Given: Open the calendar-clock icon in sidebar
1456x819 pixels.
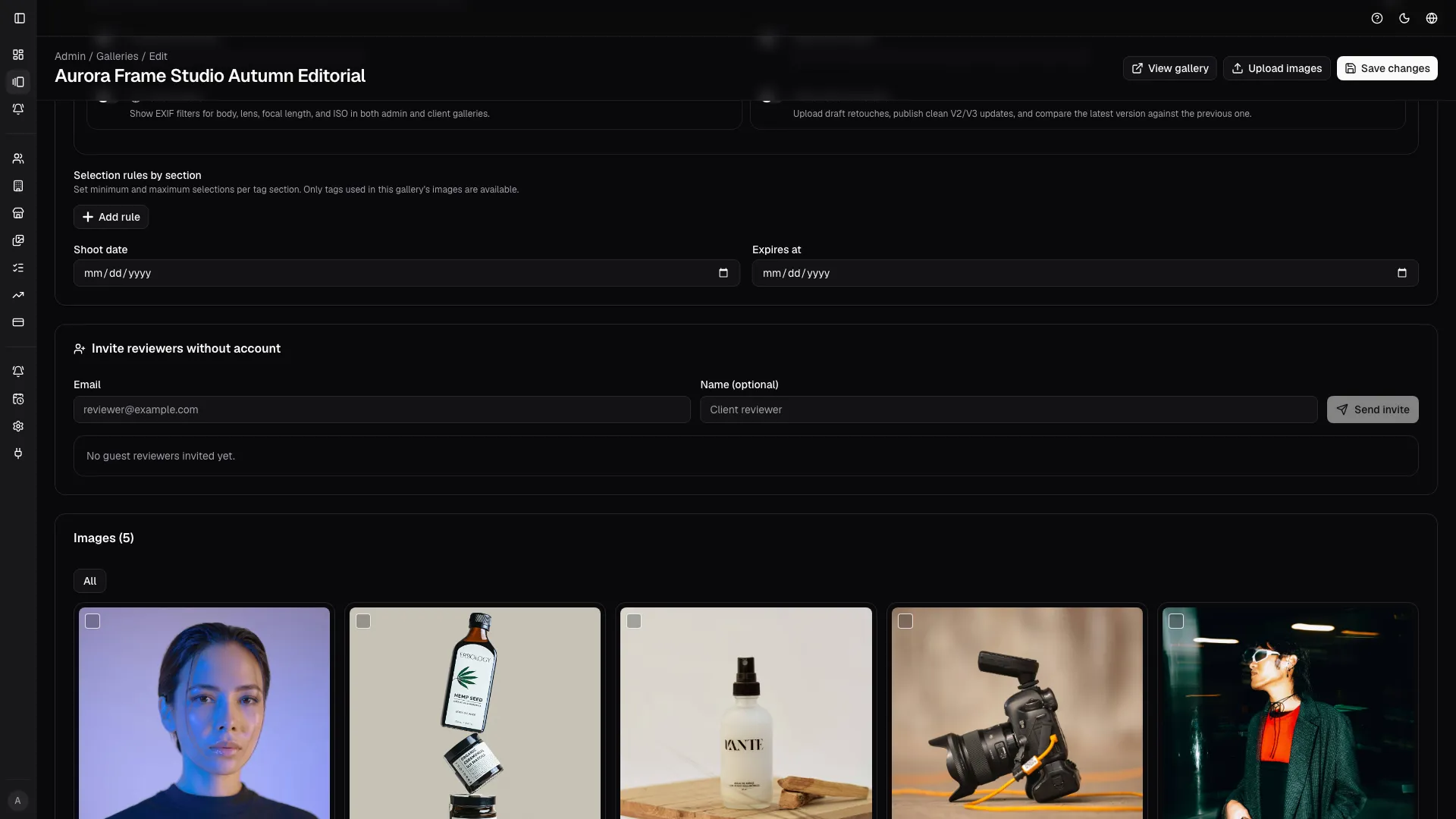Looking at the screenshot, I should click(x=18, y=399).
